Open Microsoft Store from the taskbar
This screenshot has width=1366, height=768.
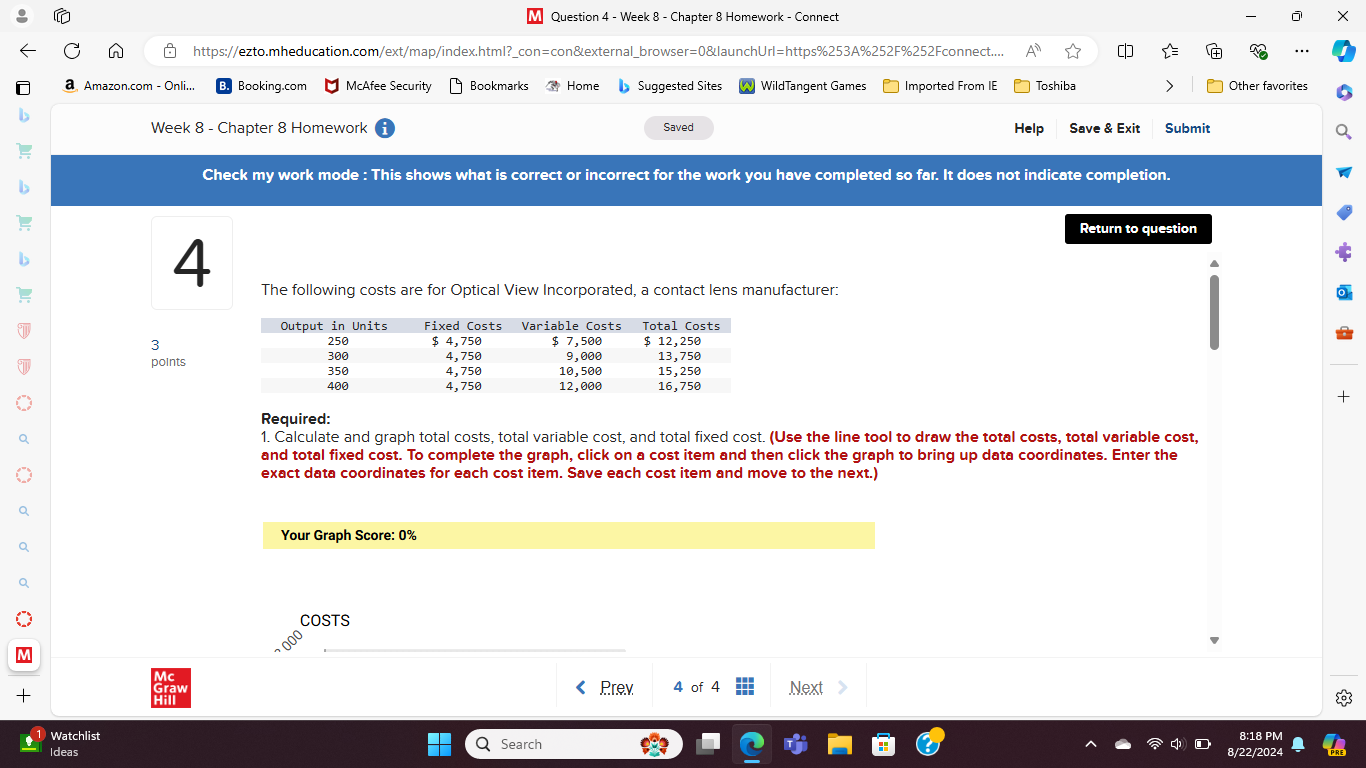click(883, 744)
